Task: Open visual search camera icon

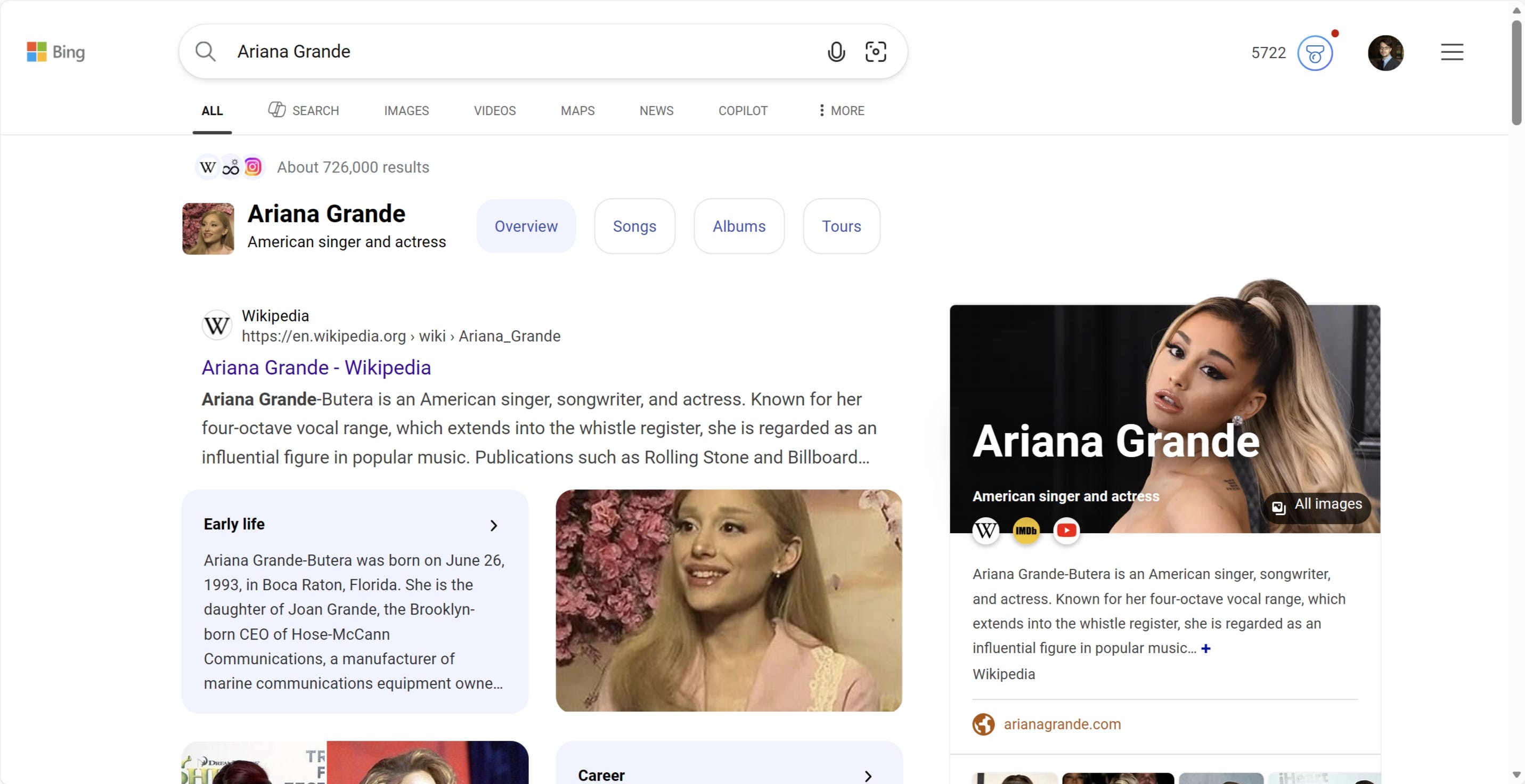Action: tap(876, 52)
